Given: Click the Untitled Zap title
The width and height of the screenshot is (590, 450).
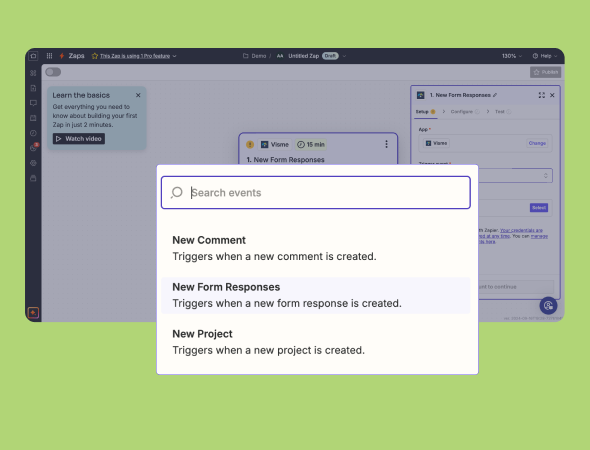Looking at the screenshot, I should [303, 56].
